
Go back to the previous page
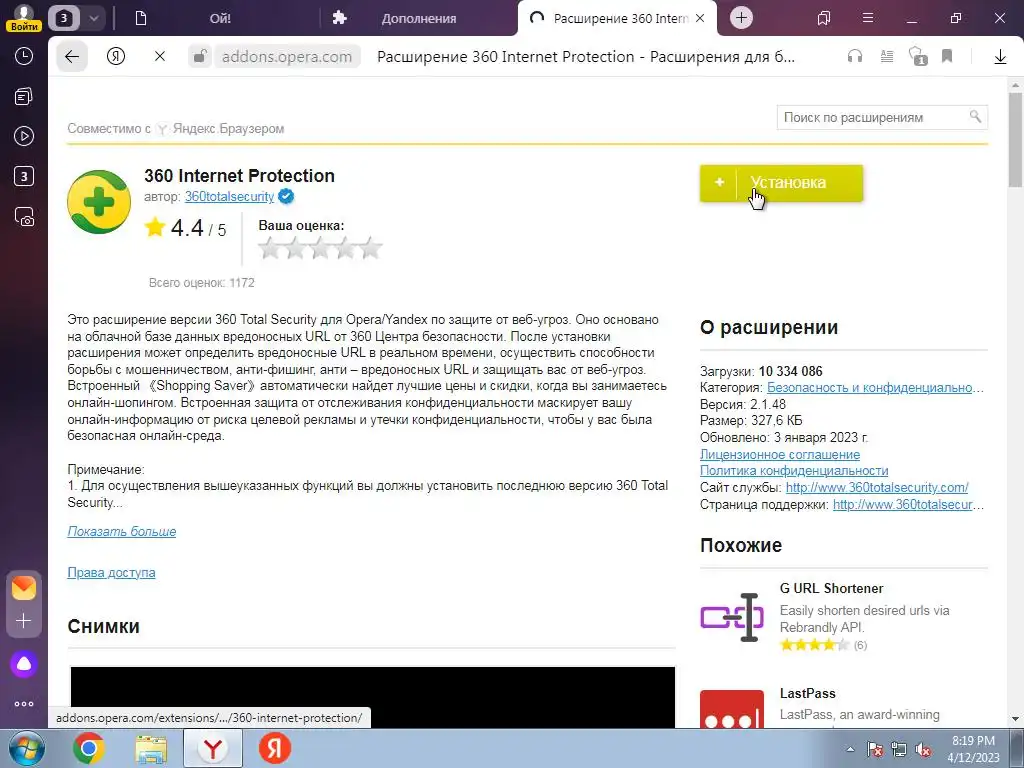coord(72,57)
